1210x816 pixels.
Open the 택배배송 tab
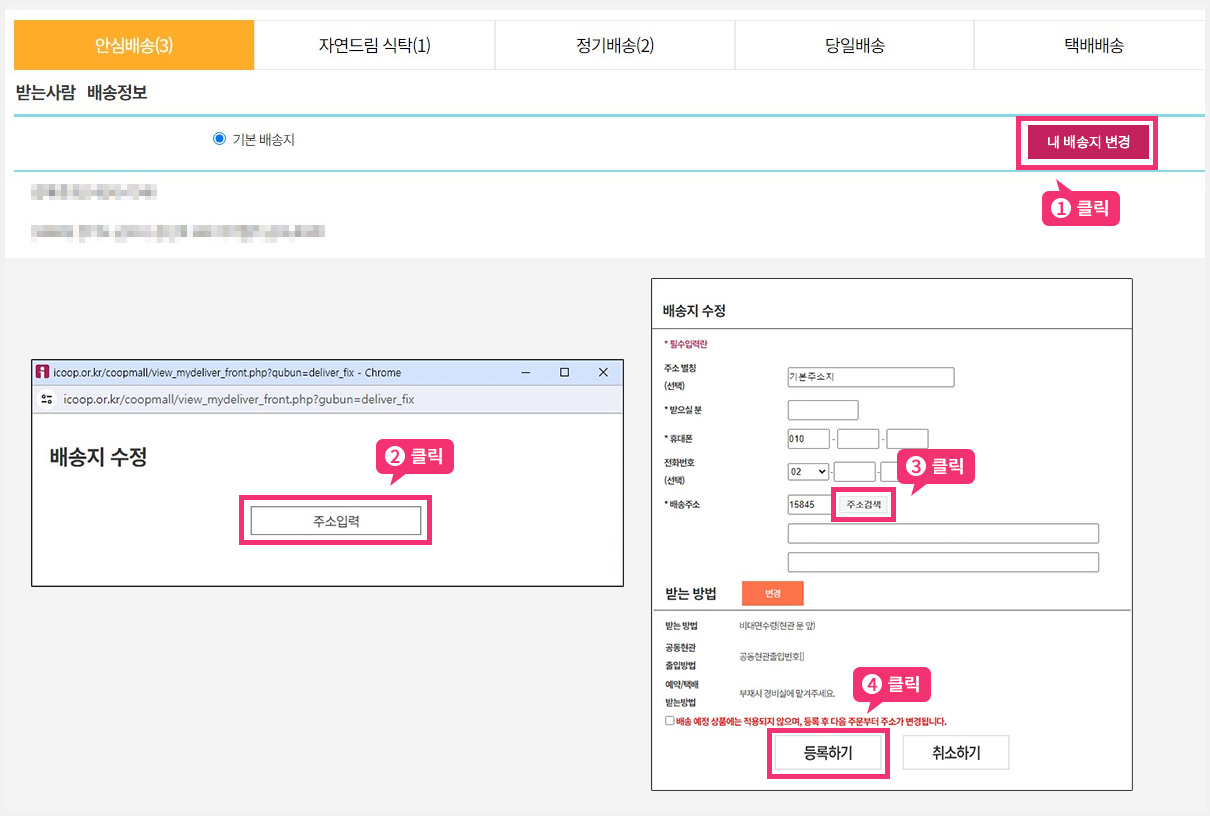pos(1093,45)
